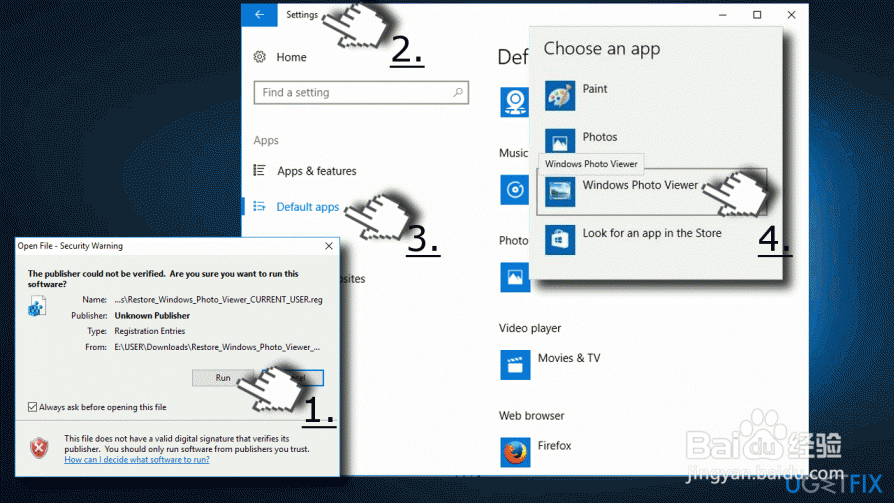Click the Paint palette icon
This screenshot has width=894, height=504.
click(x=560, y=96)
